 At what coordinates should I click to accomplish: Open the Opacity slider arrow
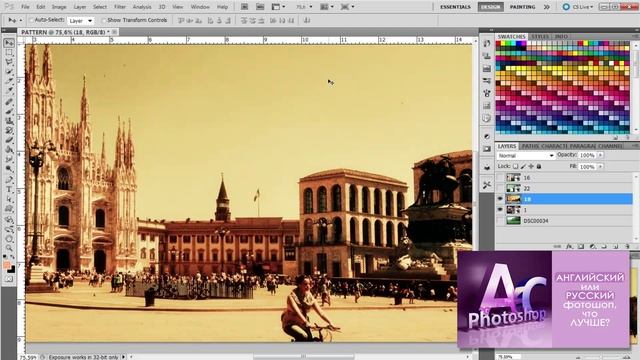[600, 155]
